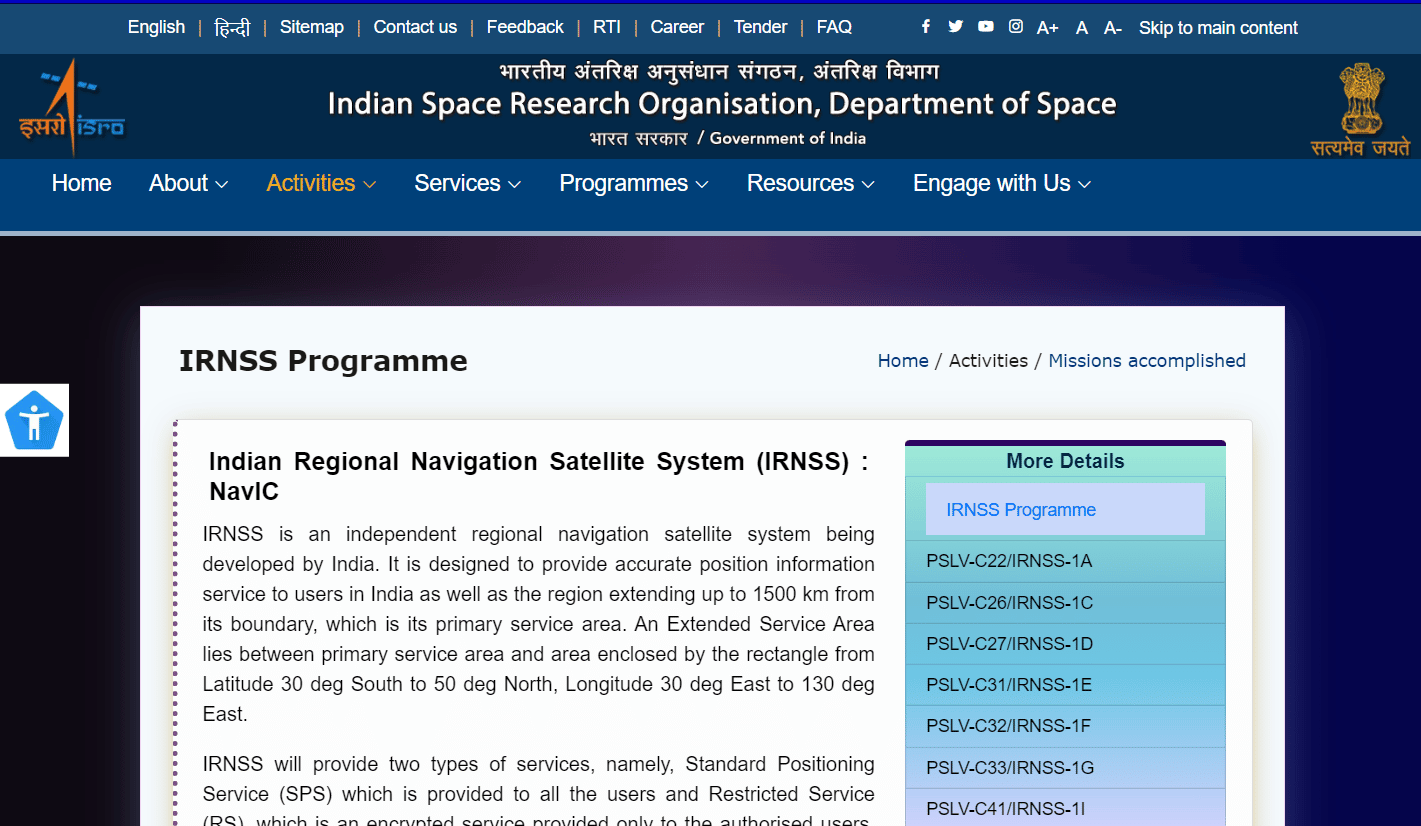Open the Sitemap link
Screen dimensions: 1421x826
coord(312,28)
